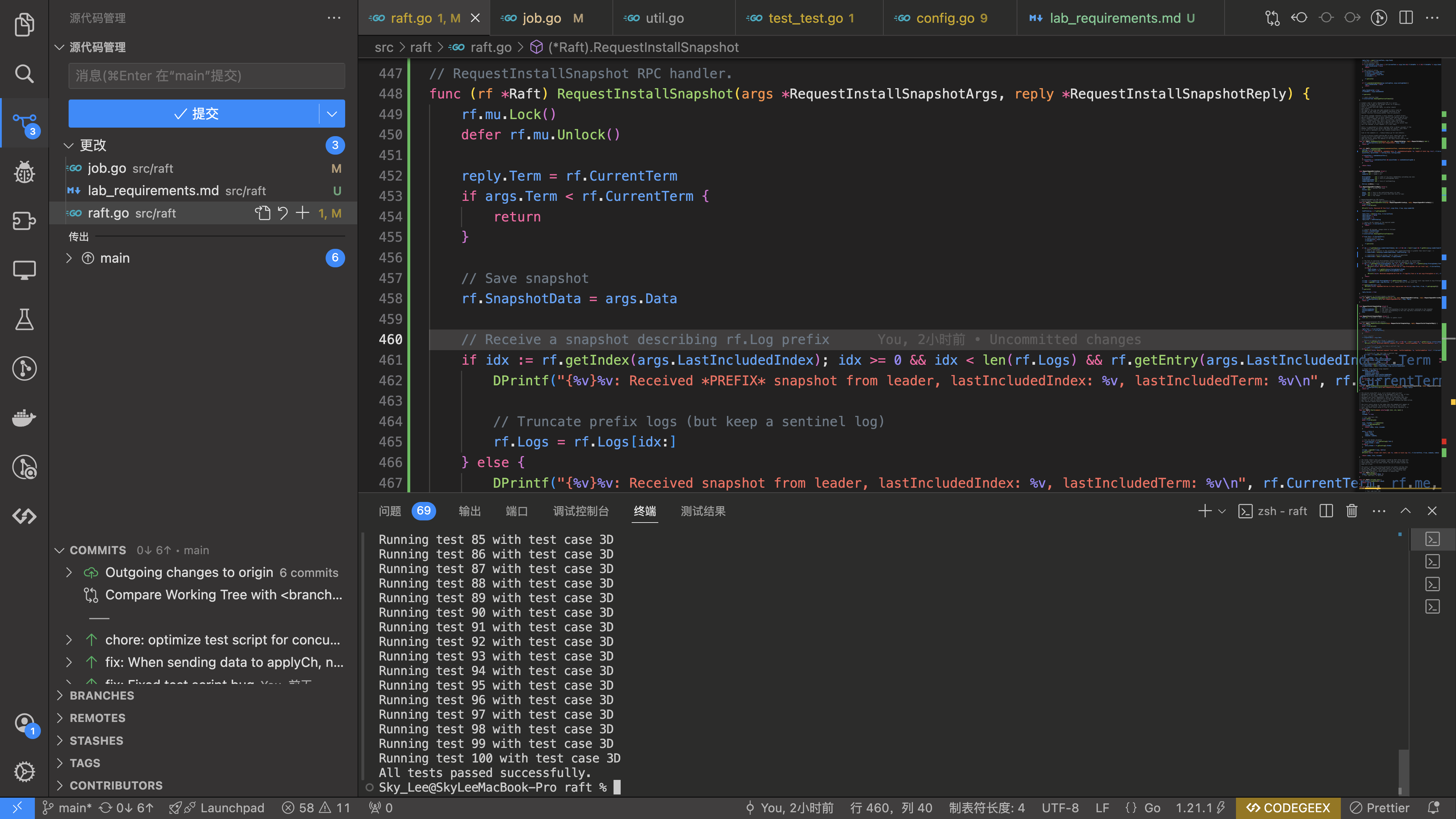
Task: Maximize the terminal panel size
Action: point(1405,511)
